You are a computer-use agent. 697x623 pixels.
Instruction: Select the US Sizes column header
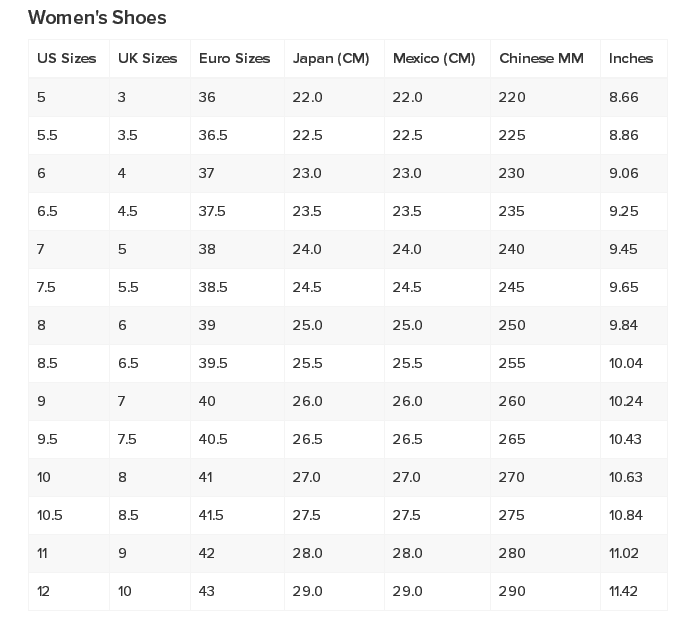(x=66, y=59)
